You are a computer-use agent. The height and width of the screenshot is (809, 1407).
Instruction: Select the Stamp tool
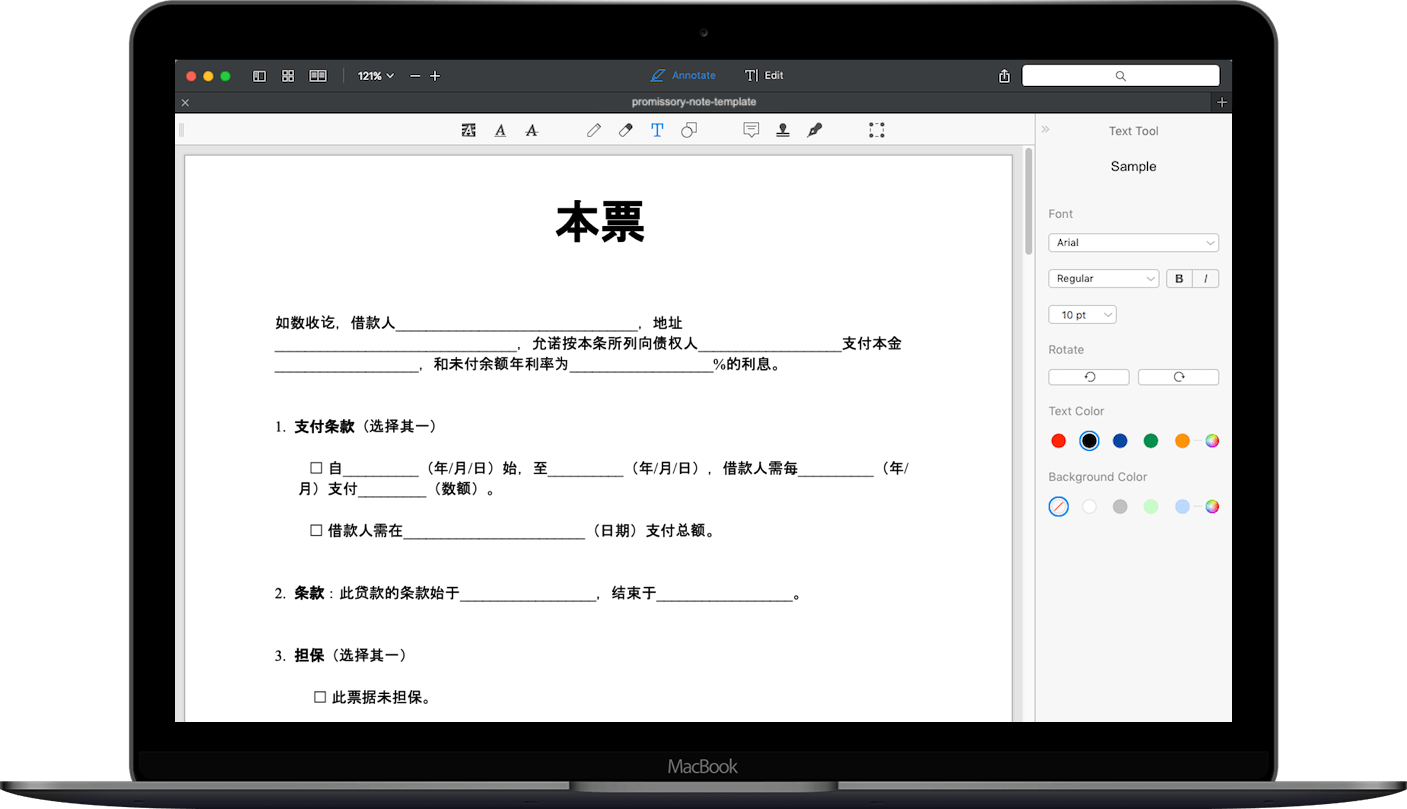tap(783, 130)
